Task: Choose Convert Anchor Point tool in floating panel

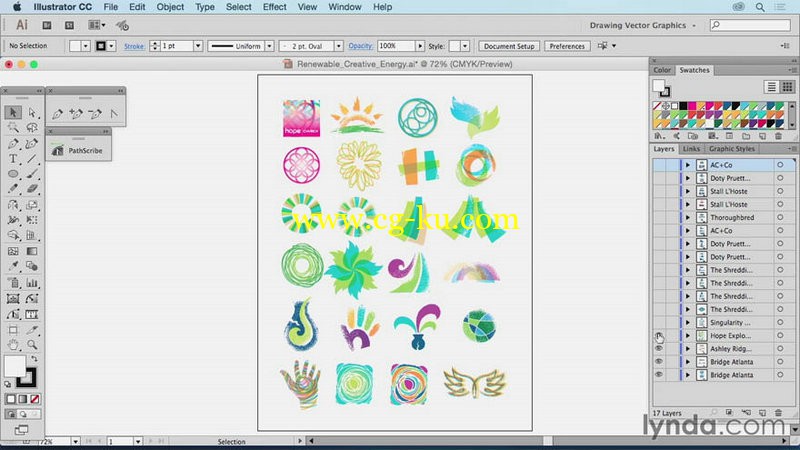Action: 114,114
